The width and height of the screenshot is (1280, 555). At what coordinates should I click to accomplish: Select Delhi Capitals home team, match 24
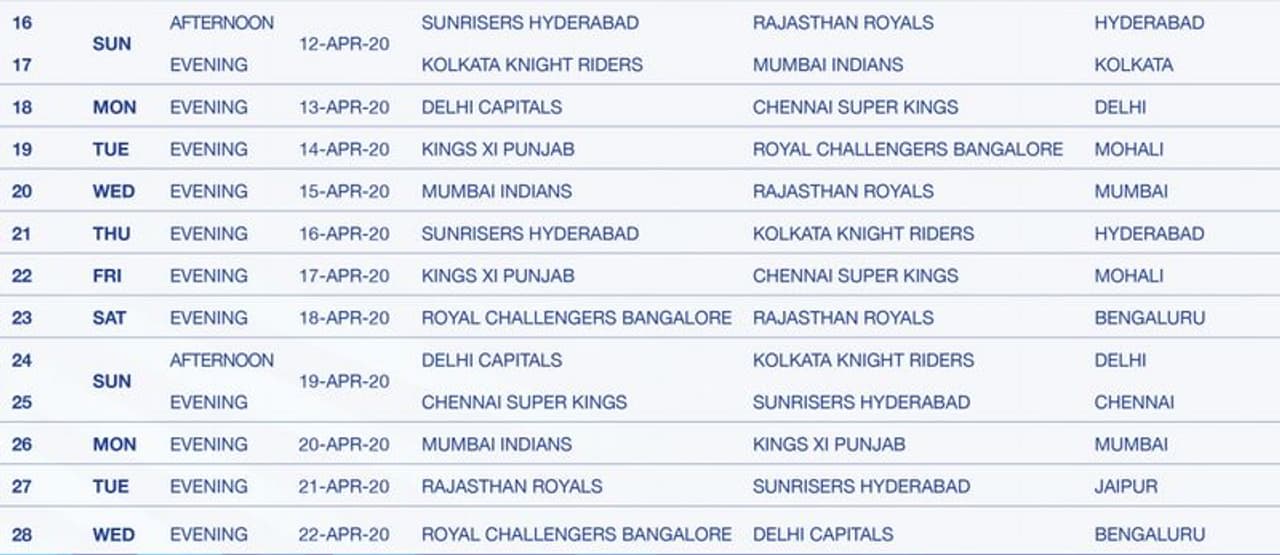click(491, 360)
